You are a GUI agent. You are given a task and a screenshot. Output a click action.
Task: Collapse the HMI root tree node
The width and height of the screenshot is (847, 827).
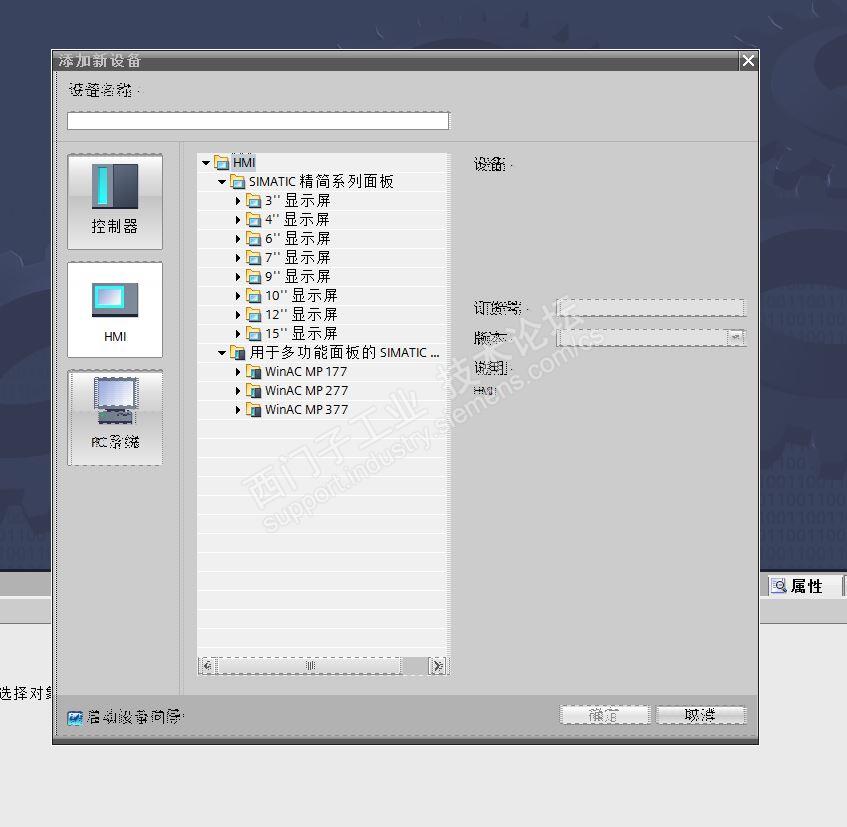point(206,163)
